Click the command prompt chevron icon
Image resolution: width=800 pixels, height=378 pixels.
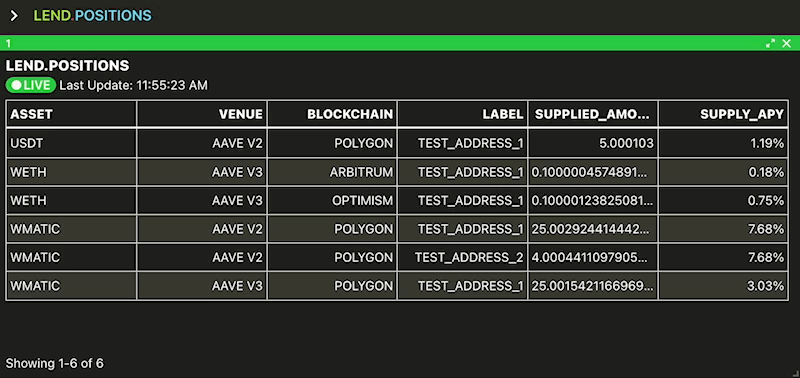point(14,16)
